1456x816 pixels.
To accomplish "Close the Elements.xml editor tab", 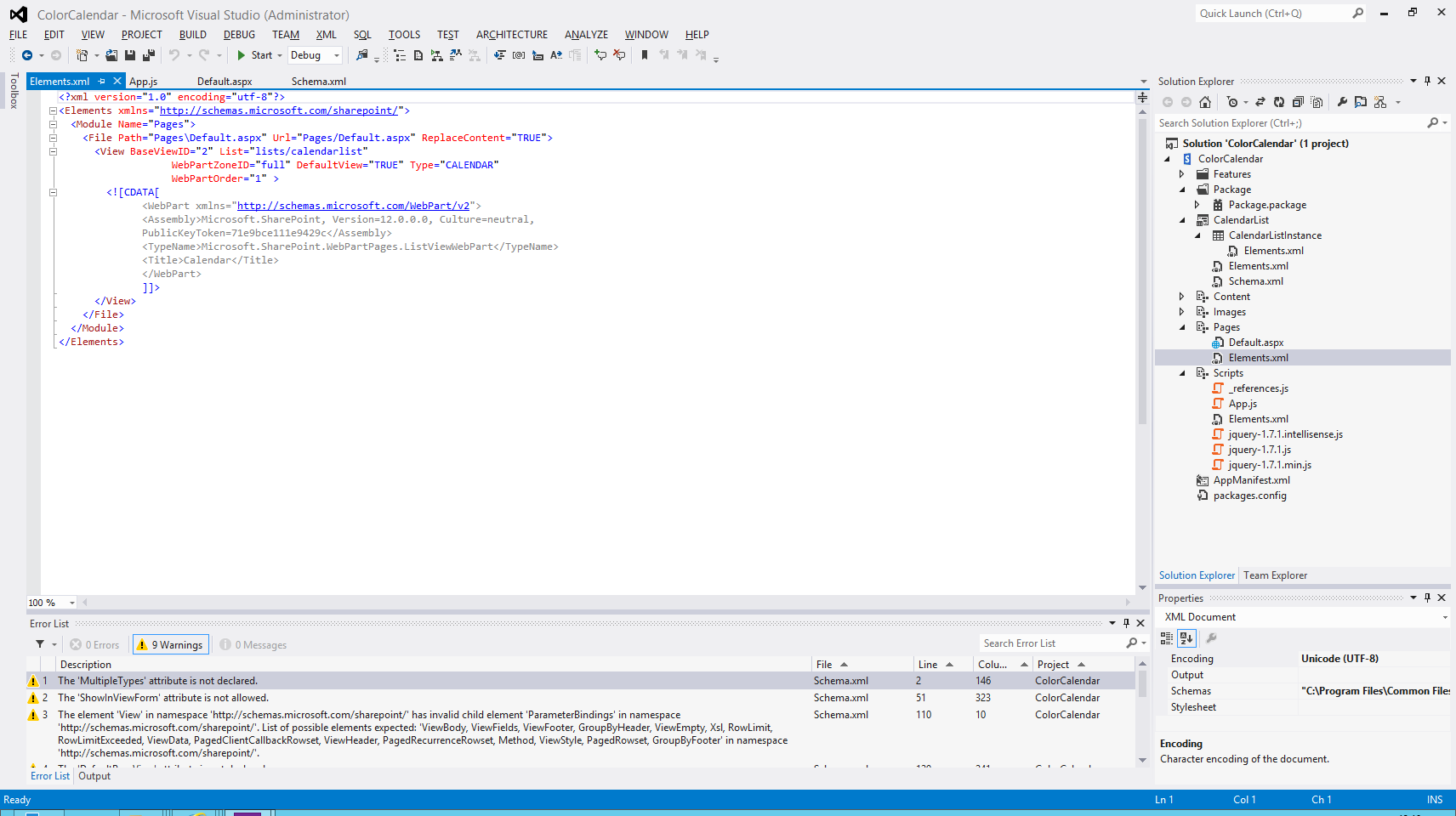I will click(x=117, y=82).
